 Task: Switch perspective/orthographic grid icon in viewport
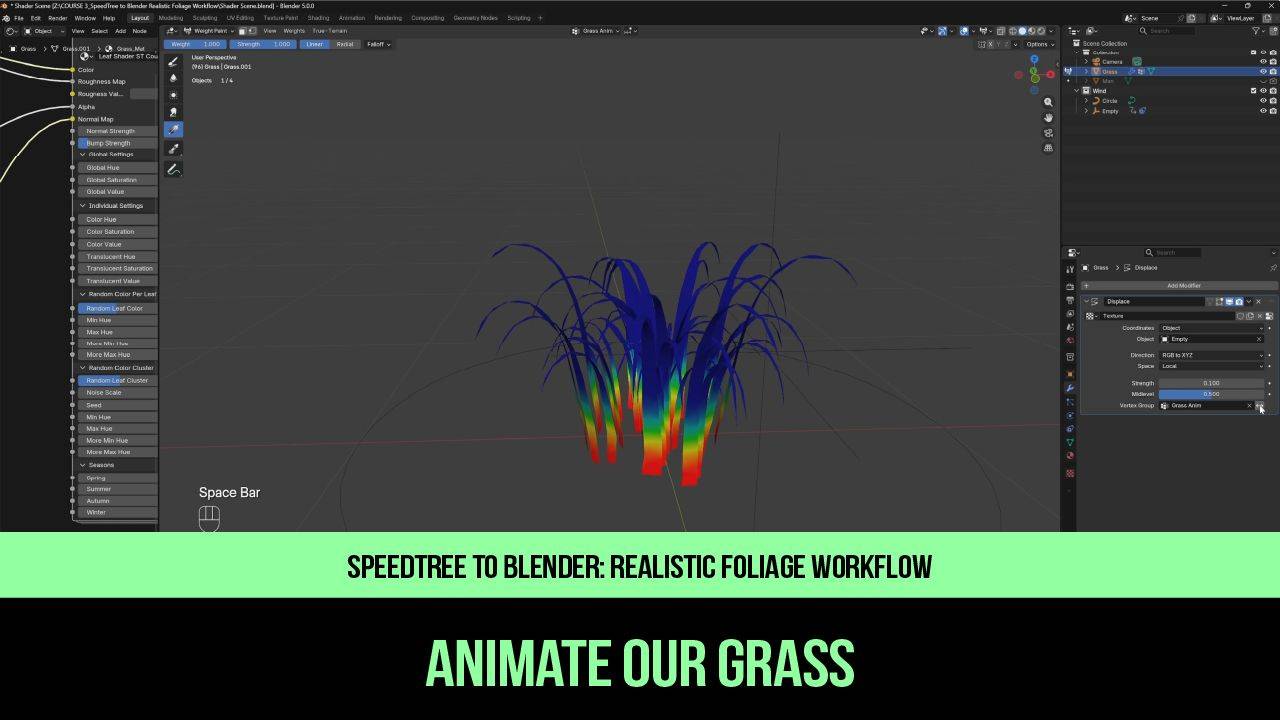click(1048, 148)
